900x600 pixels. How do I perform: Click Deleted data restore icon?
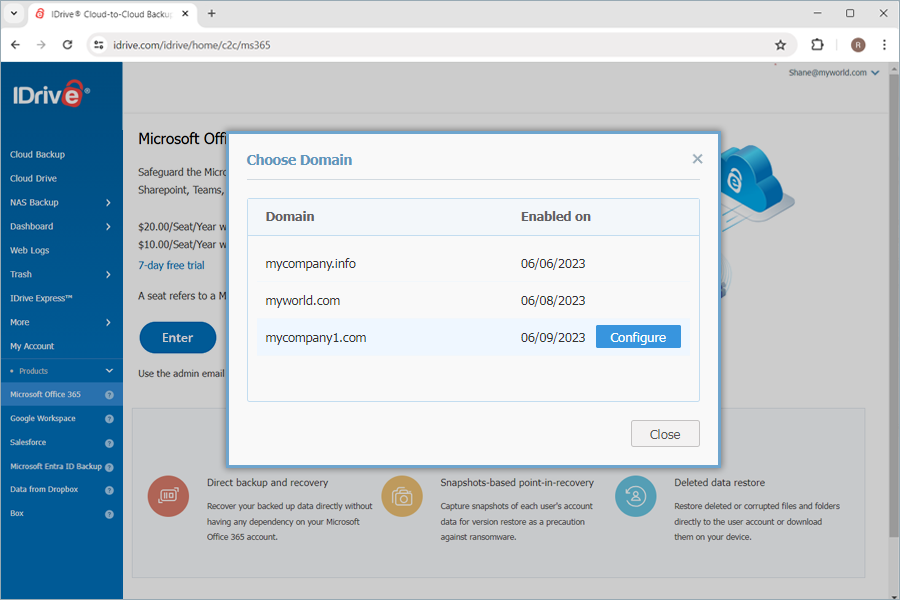(x=635, y=496)
